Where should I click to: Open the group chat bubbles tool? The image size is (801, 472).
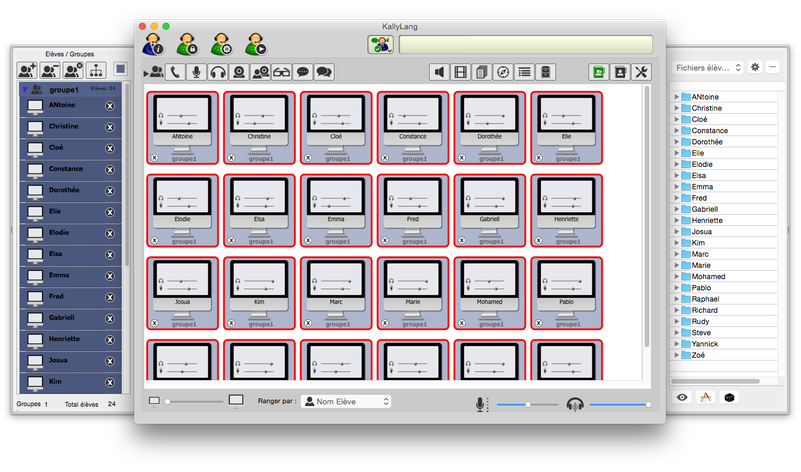pyautogui.click(x=324, y=72)
